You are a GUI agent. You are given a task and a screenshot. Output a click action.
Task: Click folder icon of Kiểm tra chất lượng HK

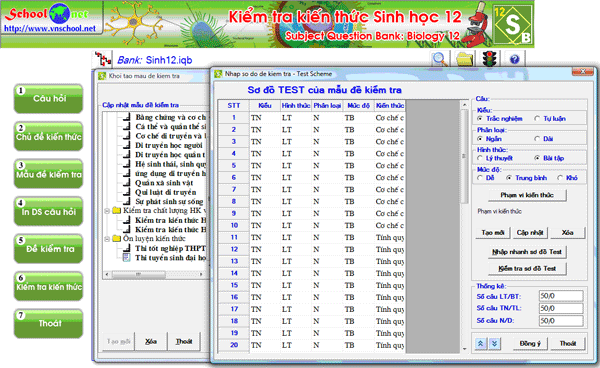pyautogui.click(x=117, y=211)
